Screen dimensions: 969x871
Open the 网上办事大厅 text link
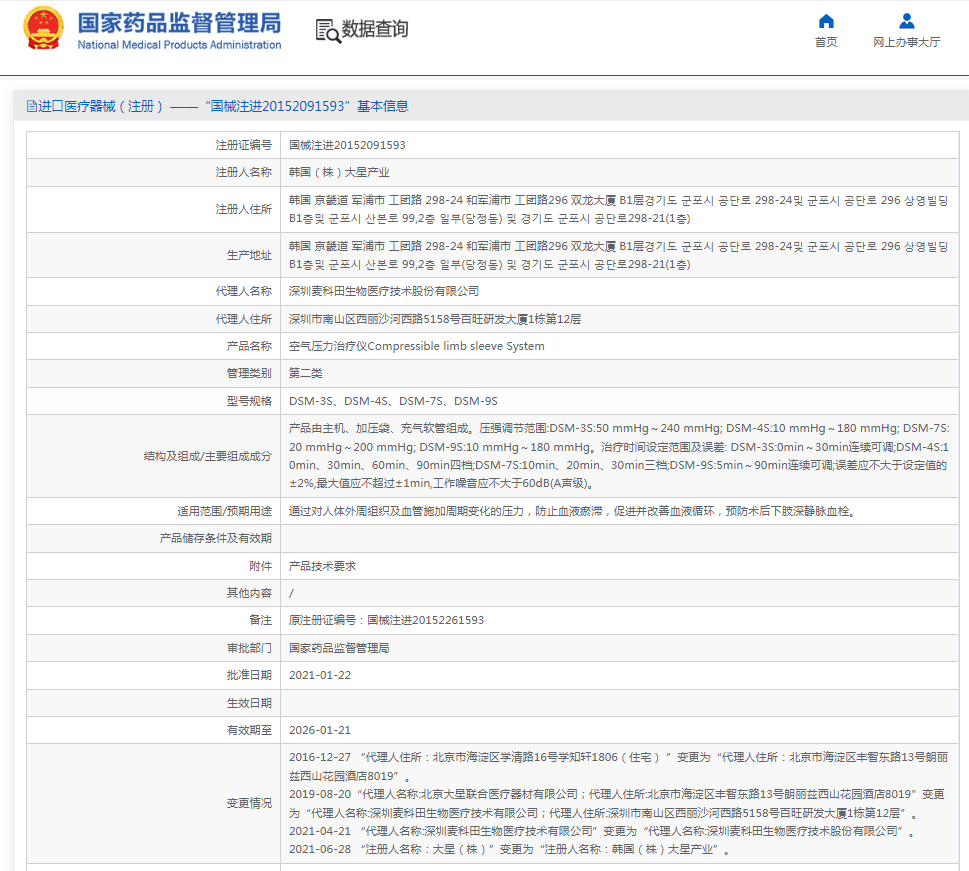tap(906, 42)
